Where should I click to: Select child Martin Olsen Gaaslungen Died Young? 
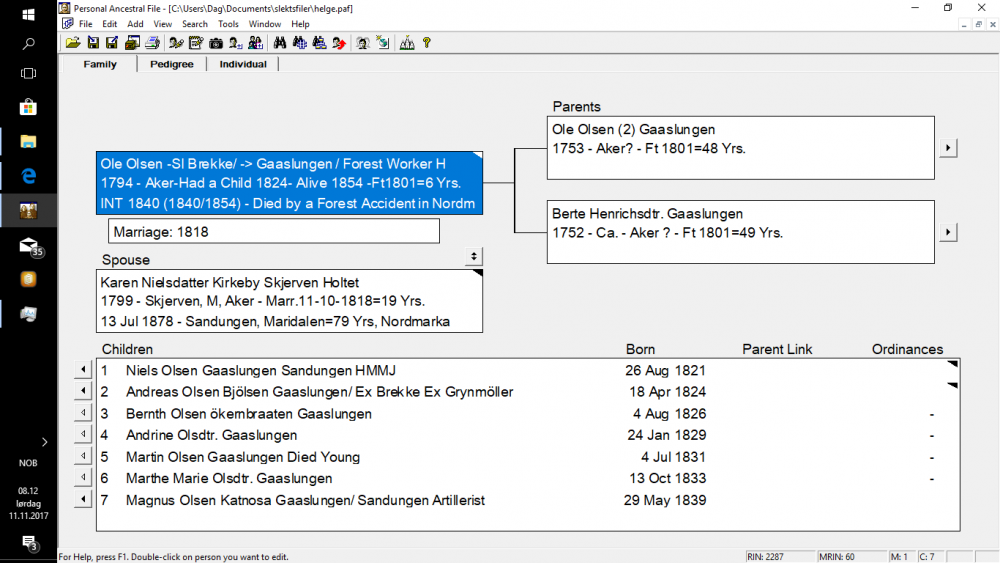(242, 457)
